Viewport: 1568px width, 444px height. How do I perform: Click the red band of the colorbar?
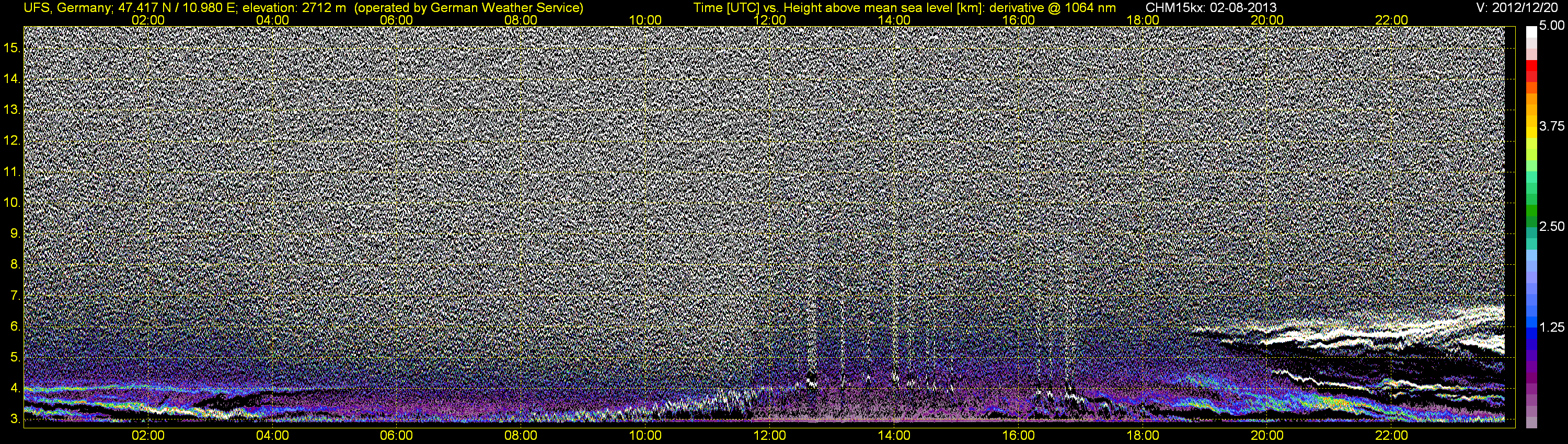click(1531, 65)
